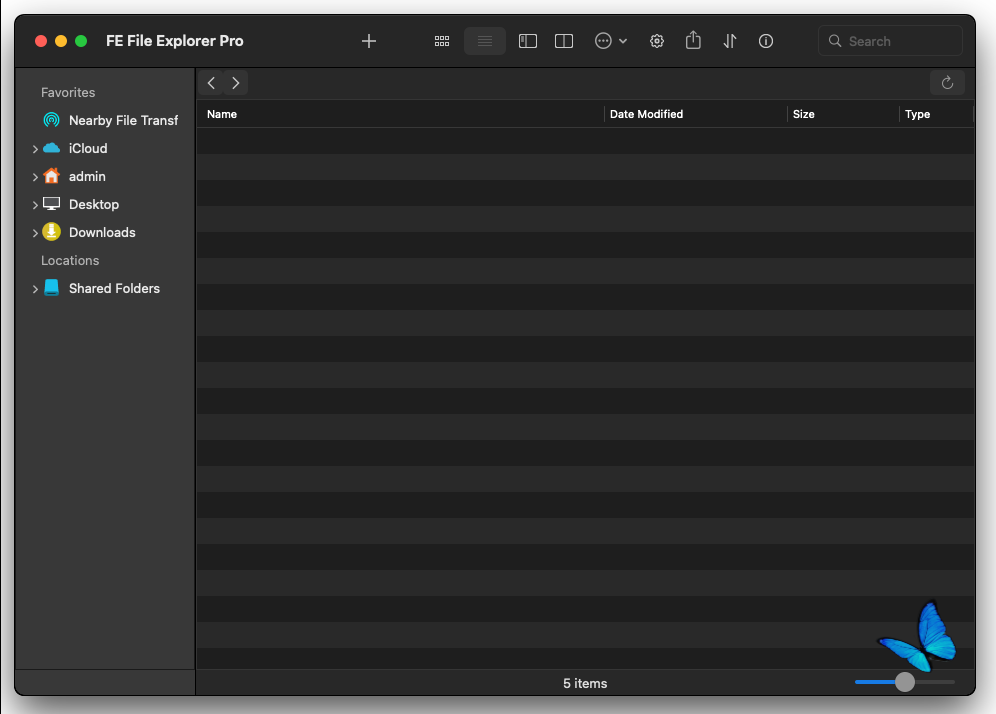Image resolution: width=996 pixels, height=714 pixels.
Task: Expand the iCloud tree item
Action: [x=35, y=148]
